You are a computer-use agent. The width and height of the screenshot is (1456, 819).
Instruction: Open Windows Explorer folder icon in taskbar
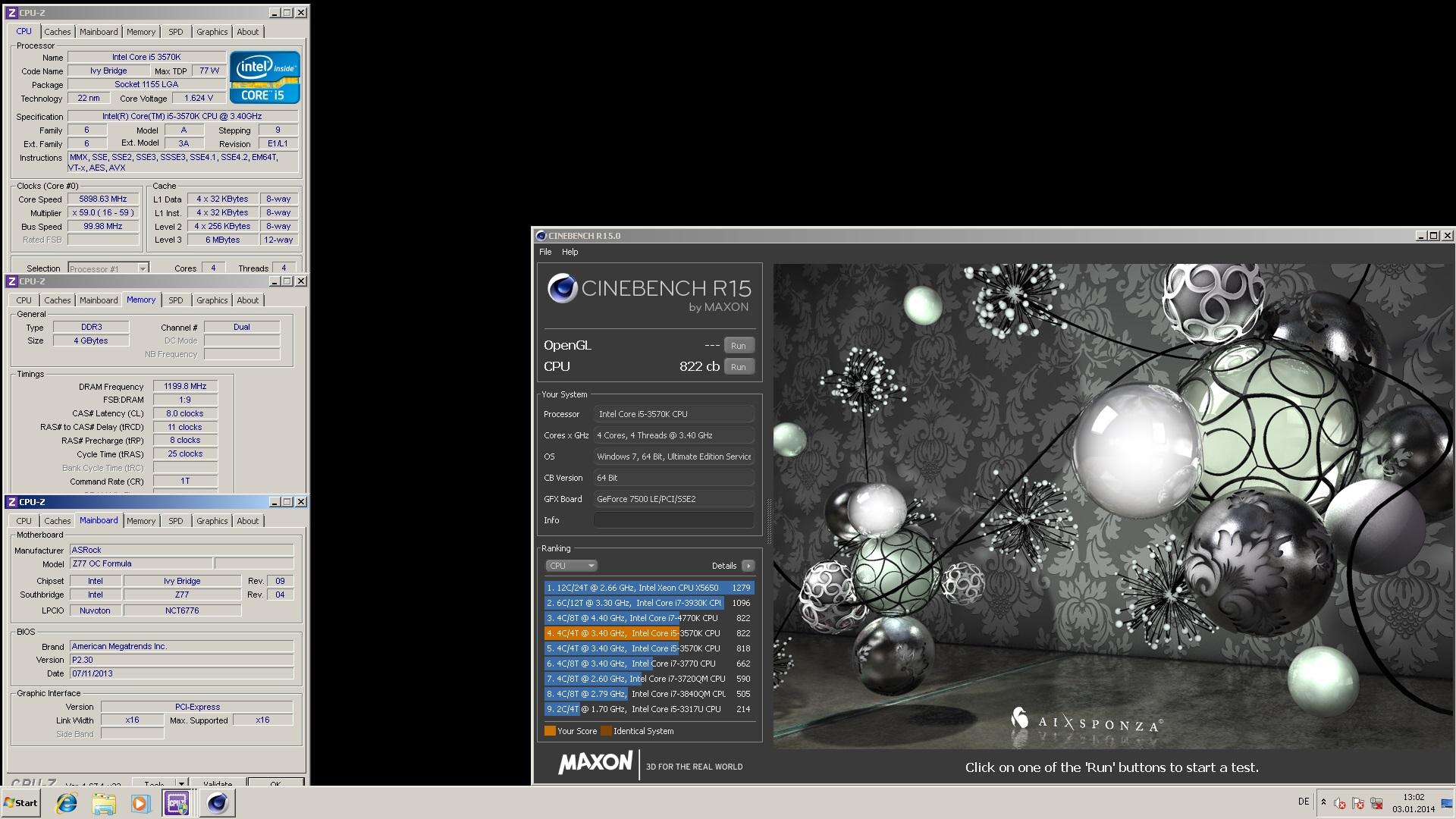coord(104,803)
